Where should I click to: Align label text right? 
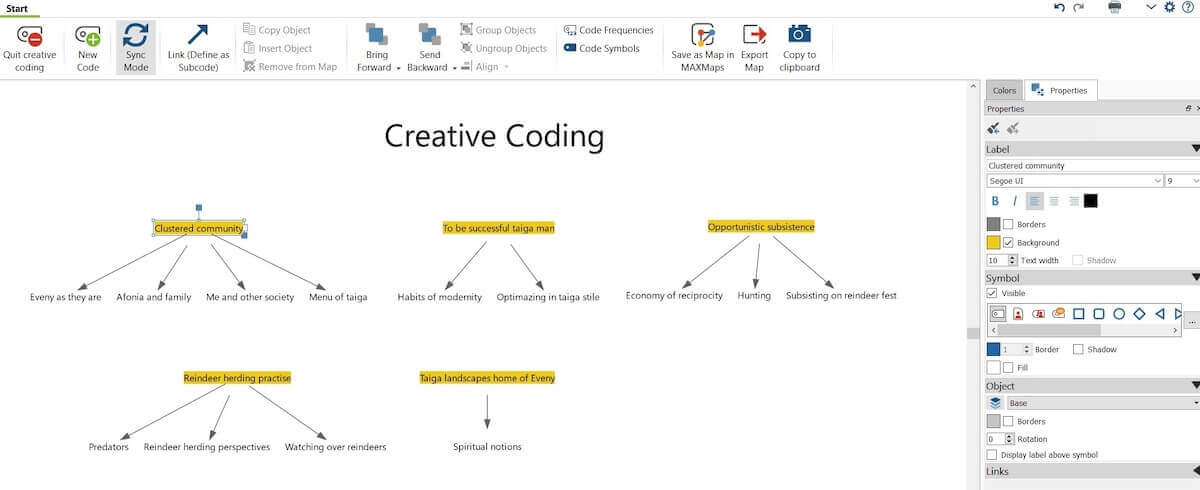1074,201
